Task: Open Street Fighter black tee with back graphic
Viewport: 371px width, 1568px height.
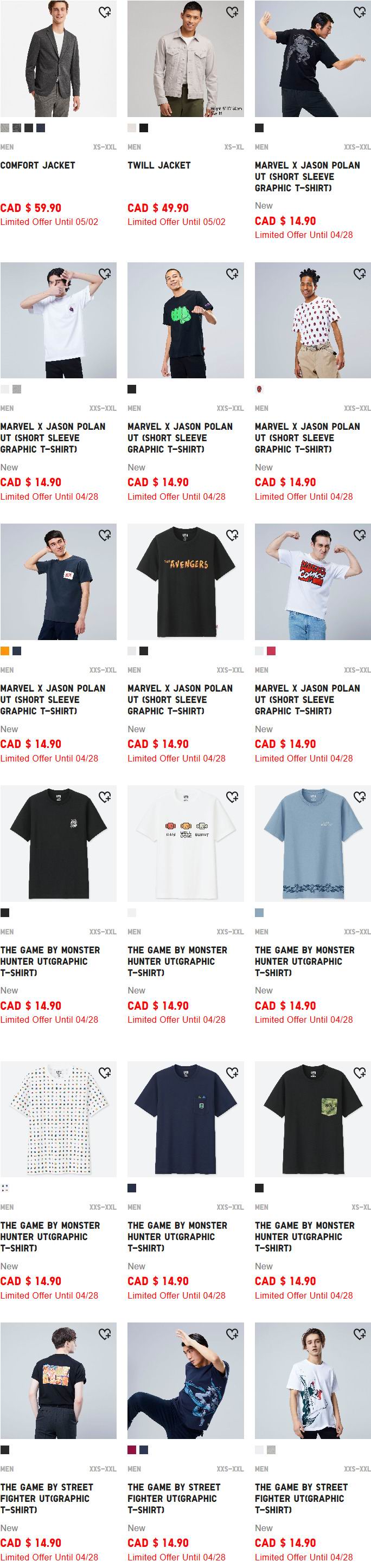Action: click(59, 1380)
